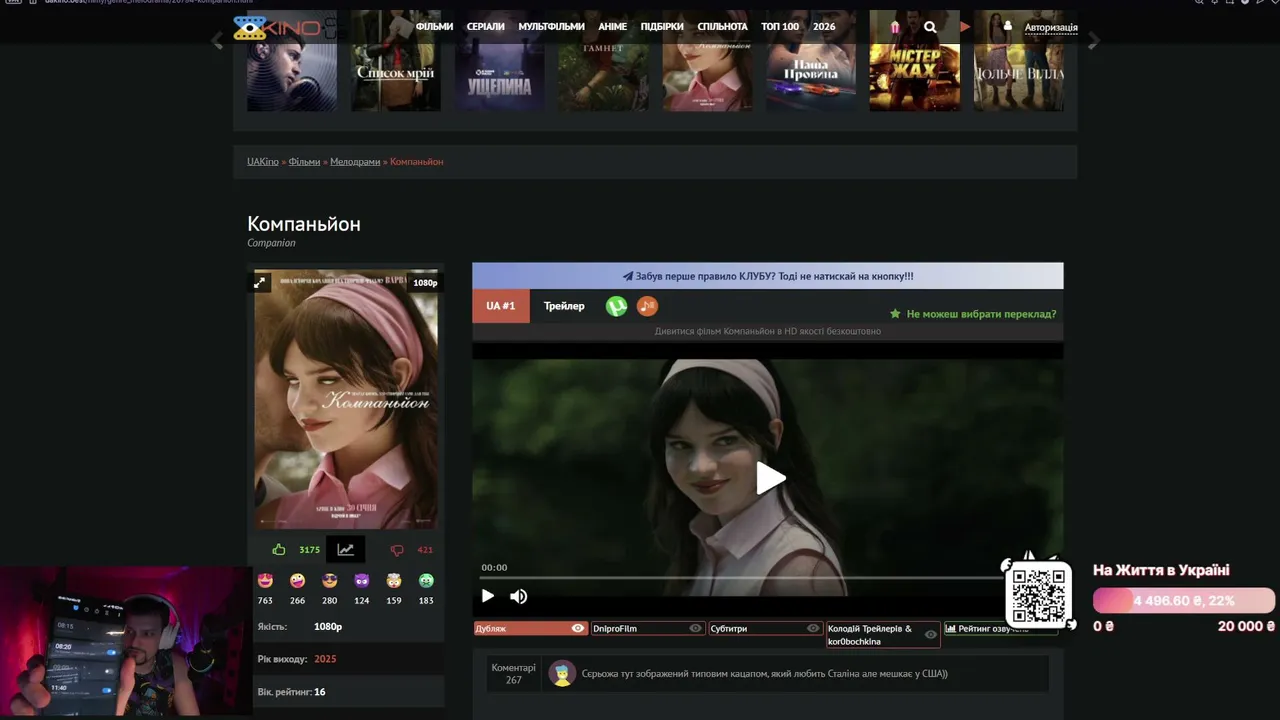Switch to the Трейлер tab
Screen dimensions: 1280x720
tap(564, 306)
